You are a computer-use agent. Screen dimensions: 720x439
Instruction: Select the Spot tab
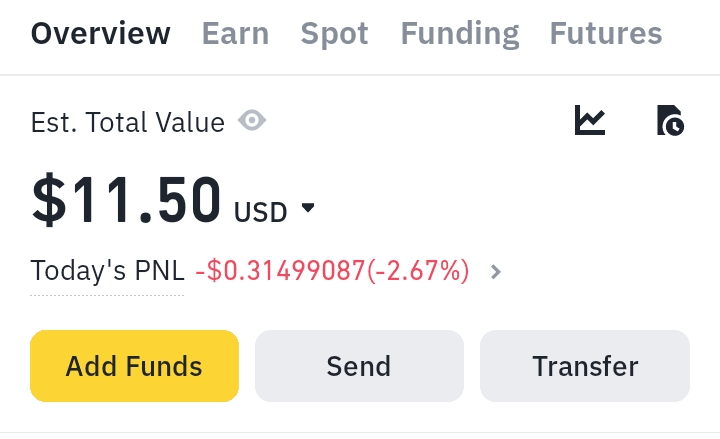point(334,34)
